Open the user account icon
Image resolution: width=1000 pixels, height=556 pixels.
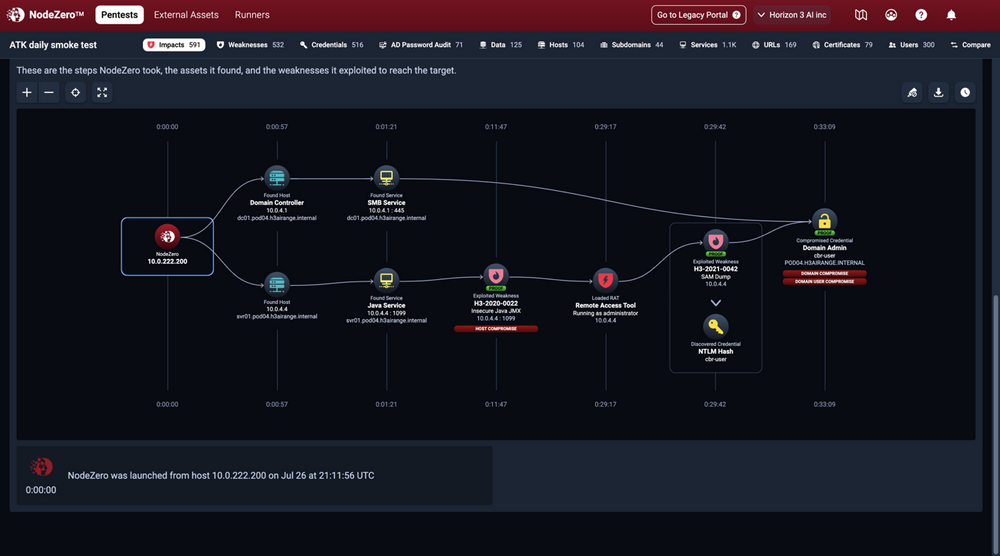891,15
